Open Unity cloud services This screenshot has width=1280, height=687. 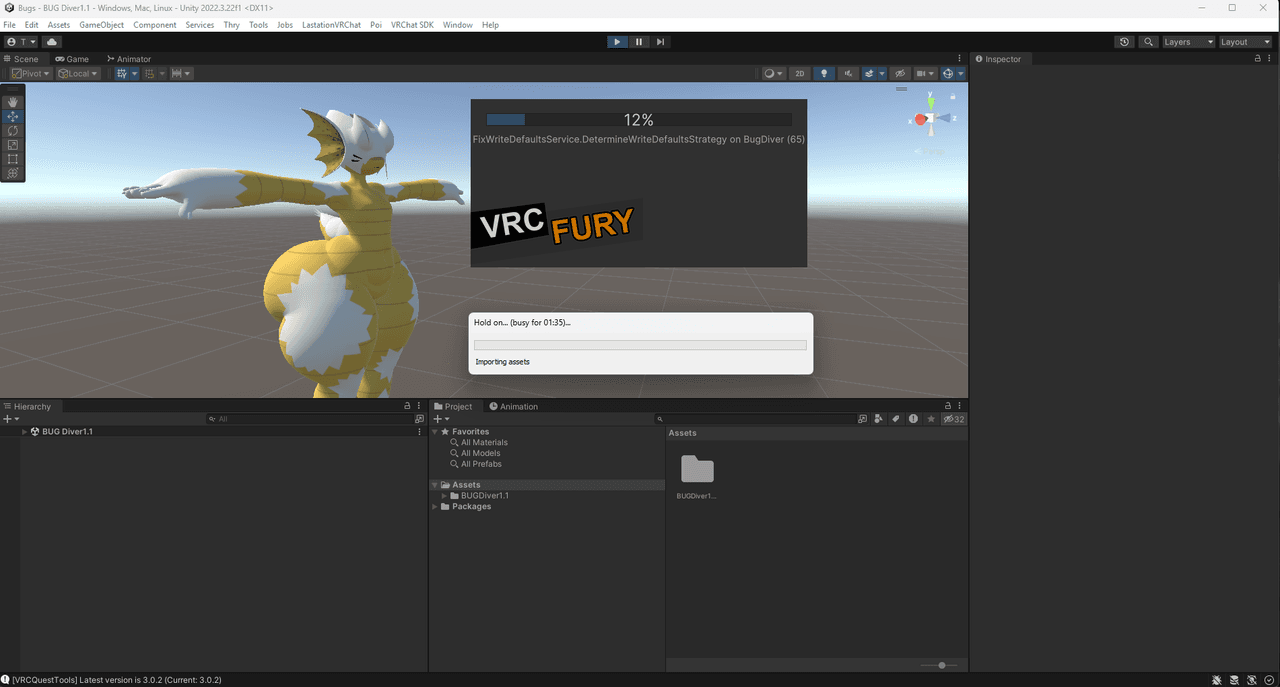(x=52, y=42)
